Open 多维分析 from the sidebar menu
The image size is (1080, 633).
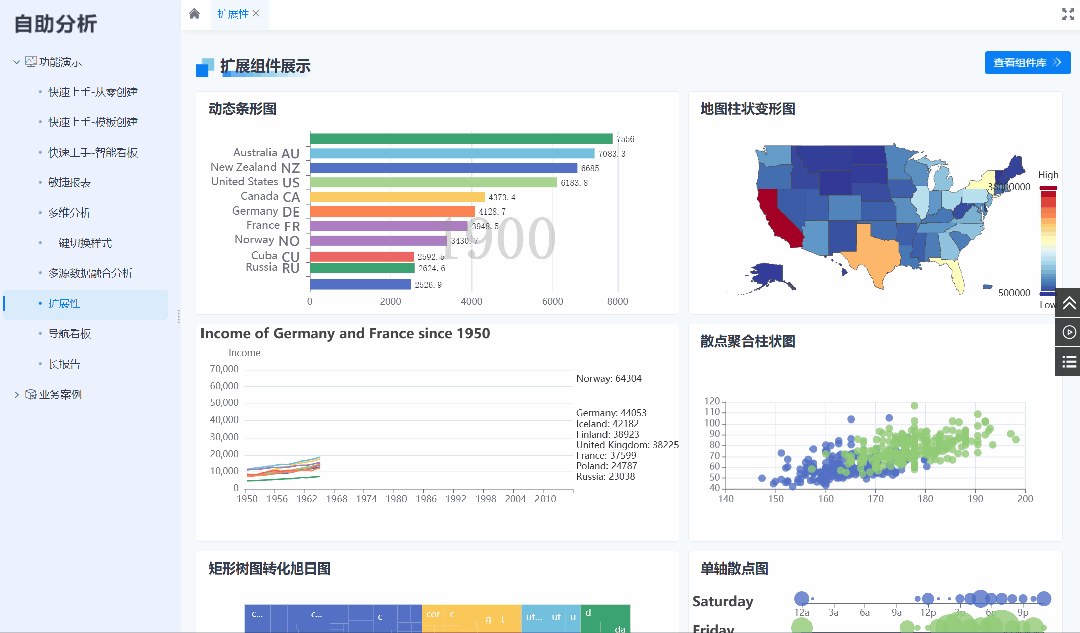tap(69, 213)
